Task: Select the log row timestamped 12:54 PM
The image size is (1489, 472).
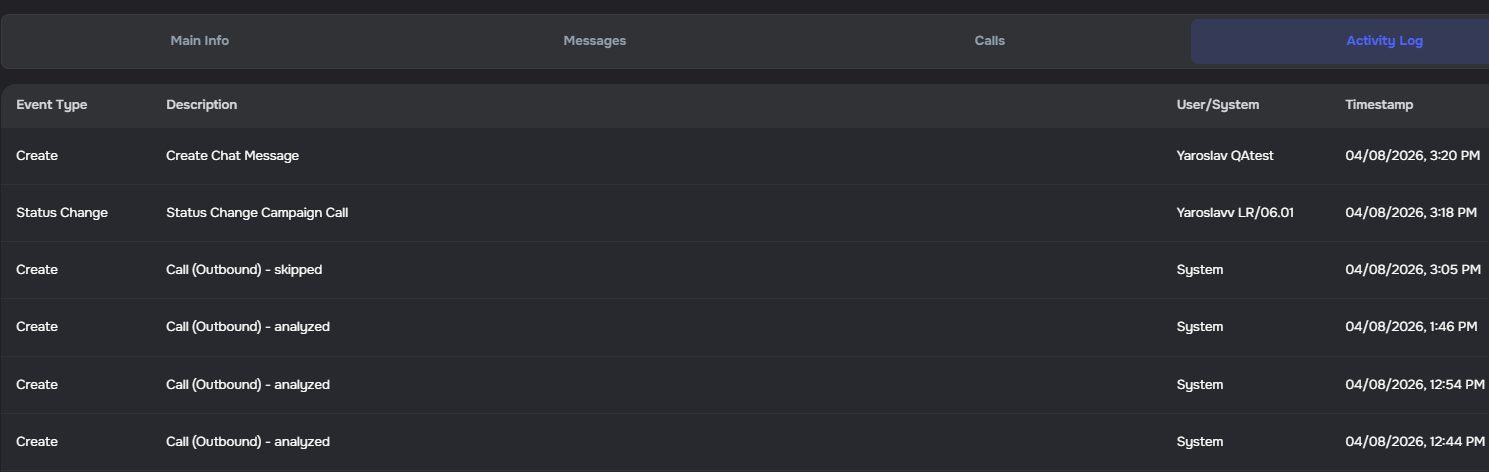Action: point(1414,385)
